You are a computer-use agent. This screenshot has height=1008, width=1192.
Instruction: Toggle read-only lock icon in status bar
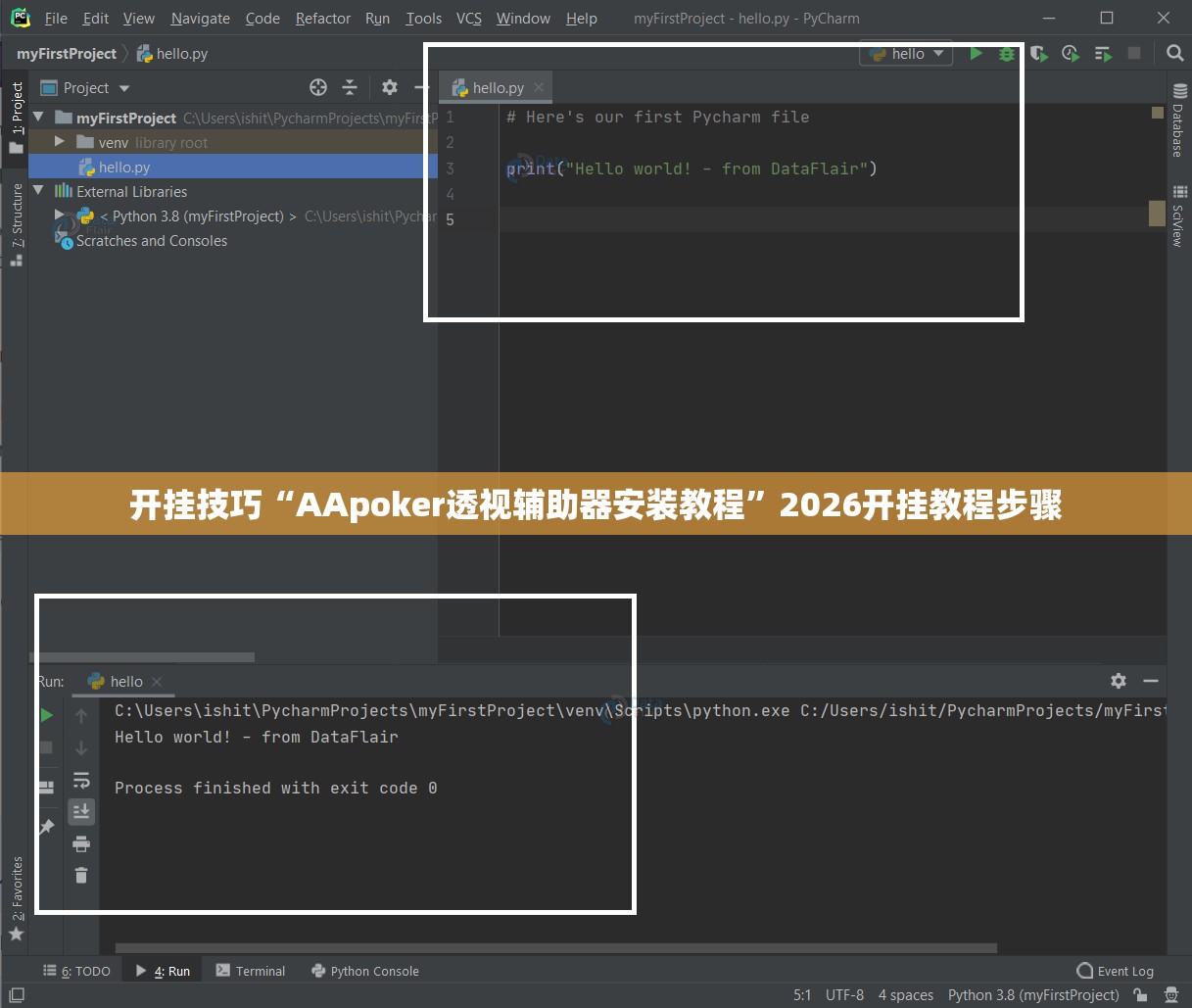tap(1140, 995)
